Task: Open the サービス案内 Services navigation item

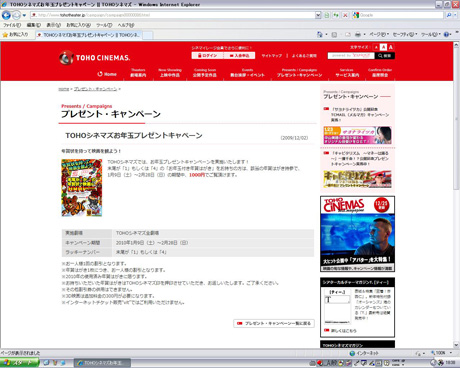Action: coord(347,73)
